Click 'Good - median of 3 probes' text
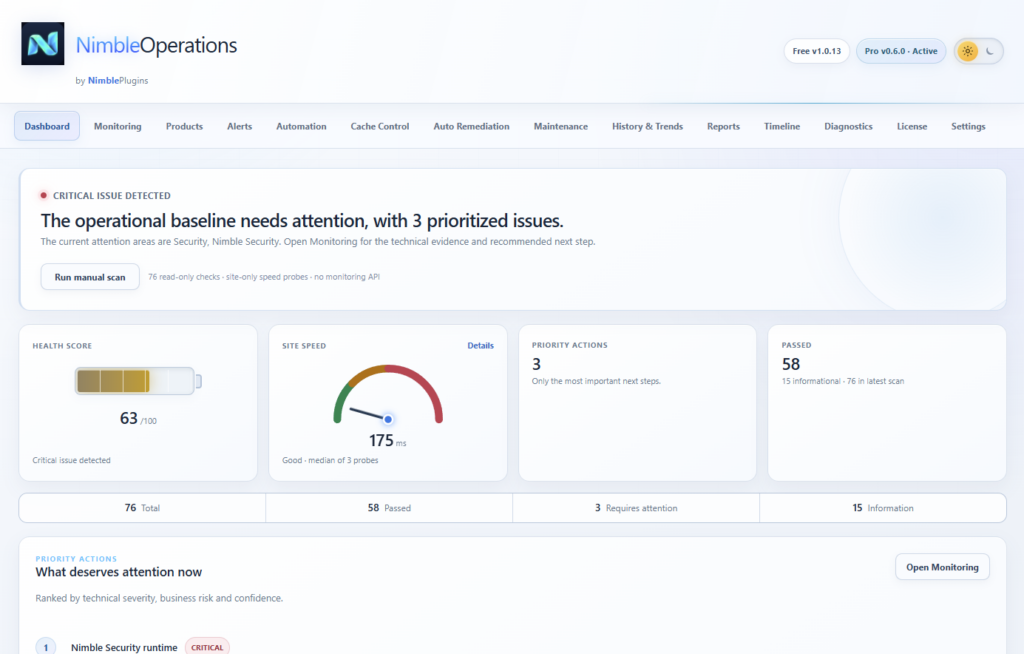 [x=330, y=460]
